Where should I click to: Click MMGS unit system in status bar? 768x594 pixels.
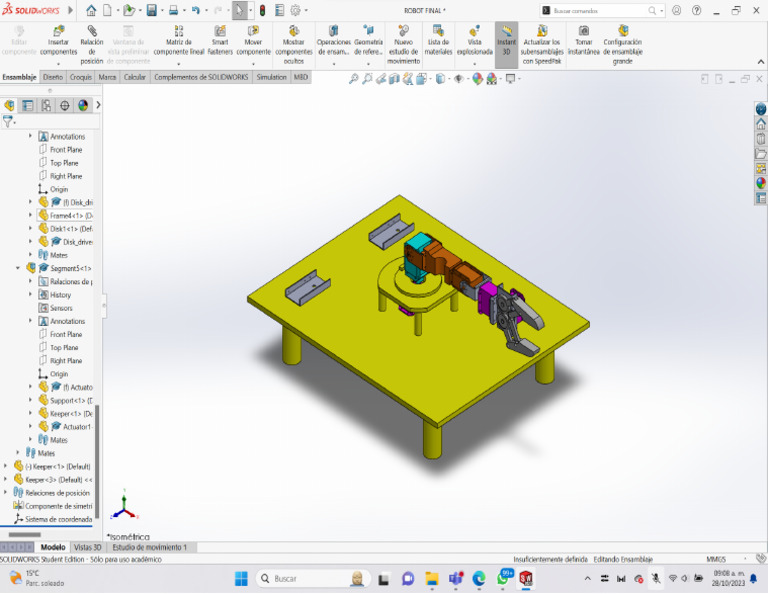point(716,559)
